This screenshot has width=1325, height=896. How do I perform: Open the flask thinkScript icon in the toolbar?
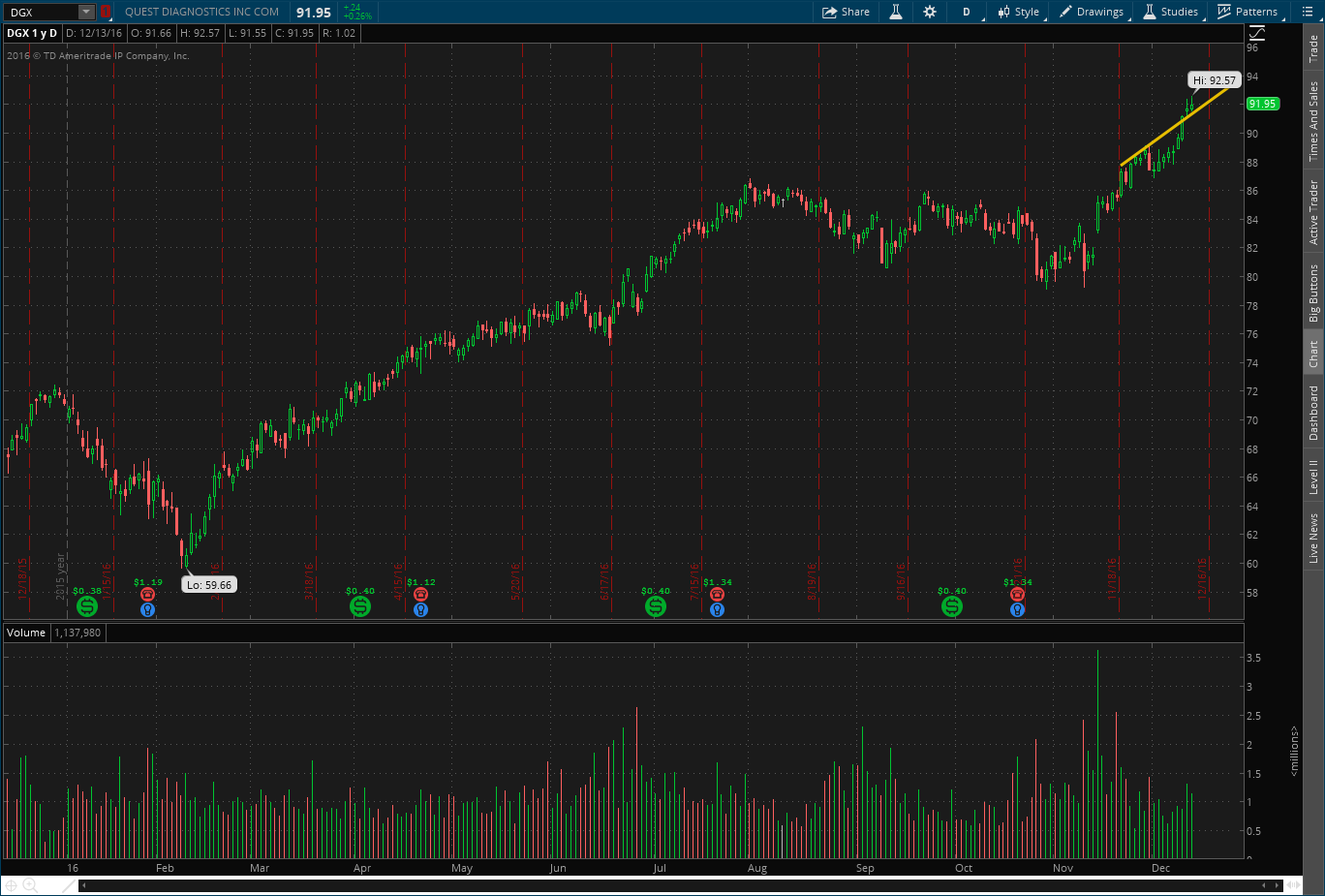896,12
